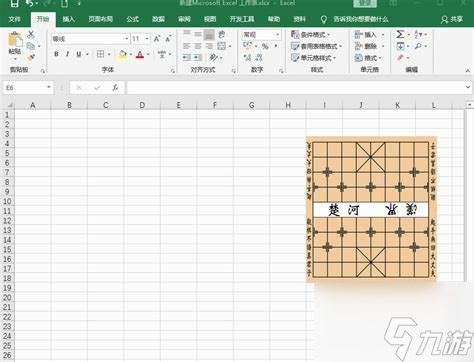Open the font name dropdown

[126, 39]
